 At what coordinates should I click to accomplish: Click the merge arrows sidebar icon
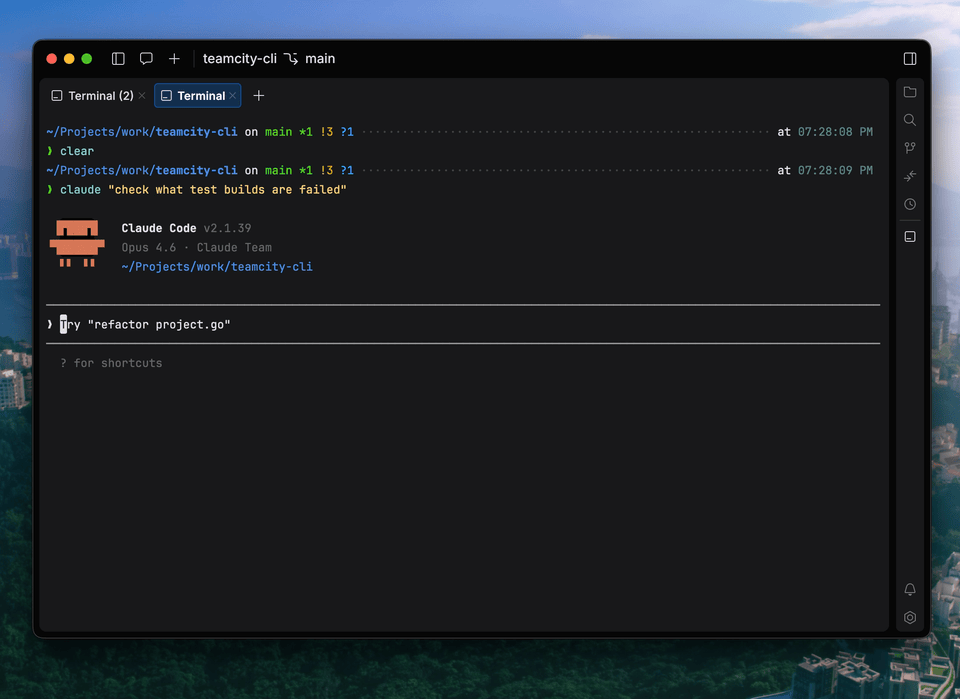coord(910,176)
